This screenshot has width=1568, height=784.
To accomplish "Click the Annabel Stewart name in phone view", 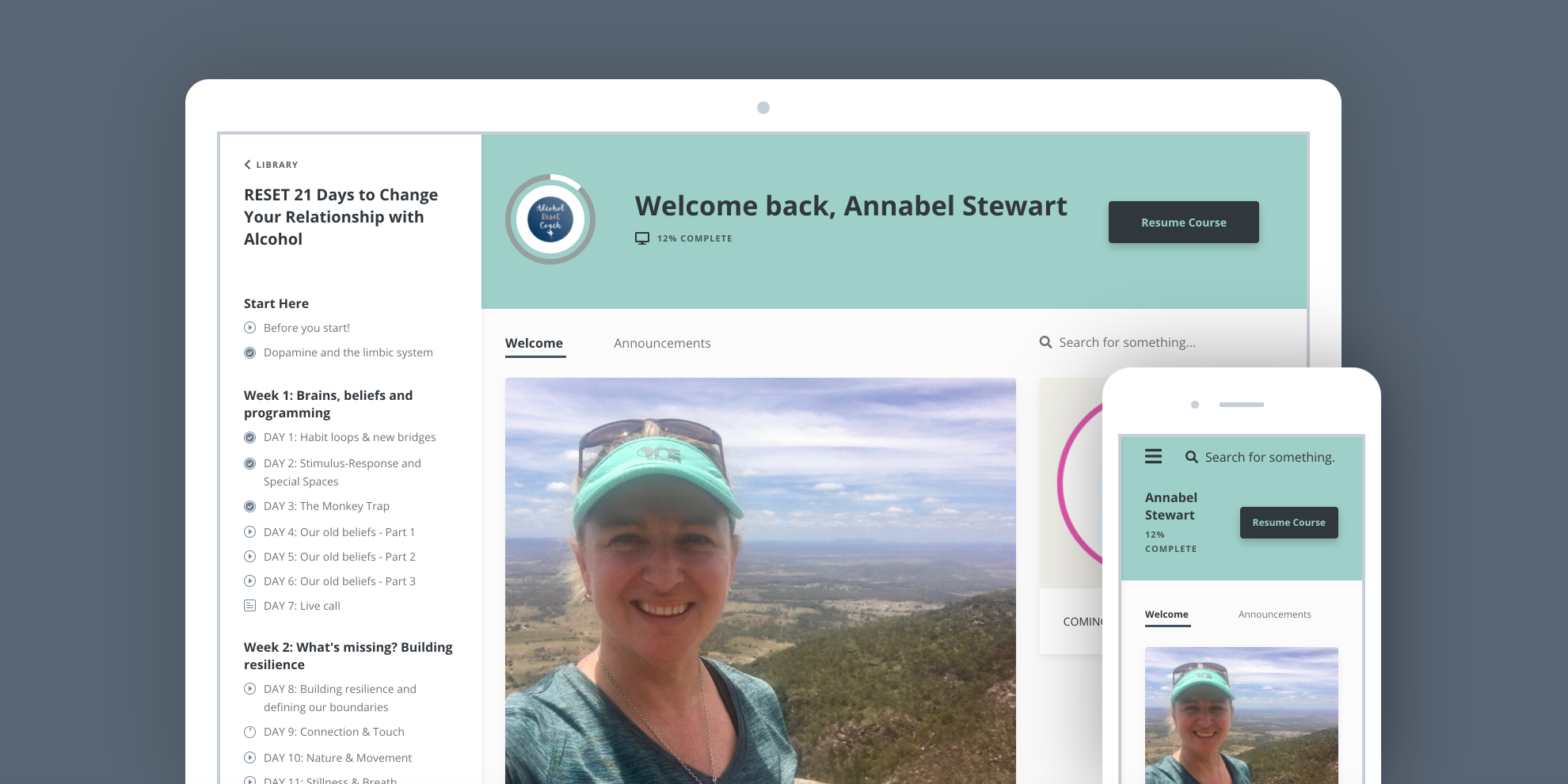I will [1170, 506].
